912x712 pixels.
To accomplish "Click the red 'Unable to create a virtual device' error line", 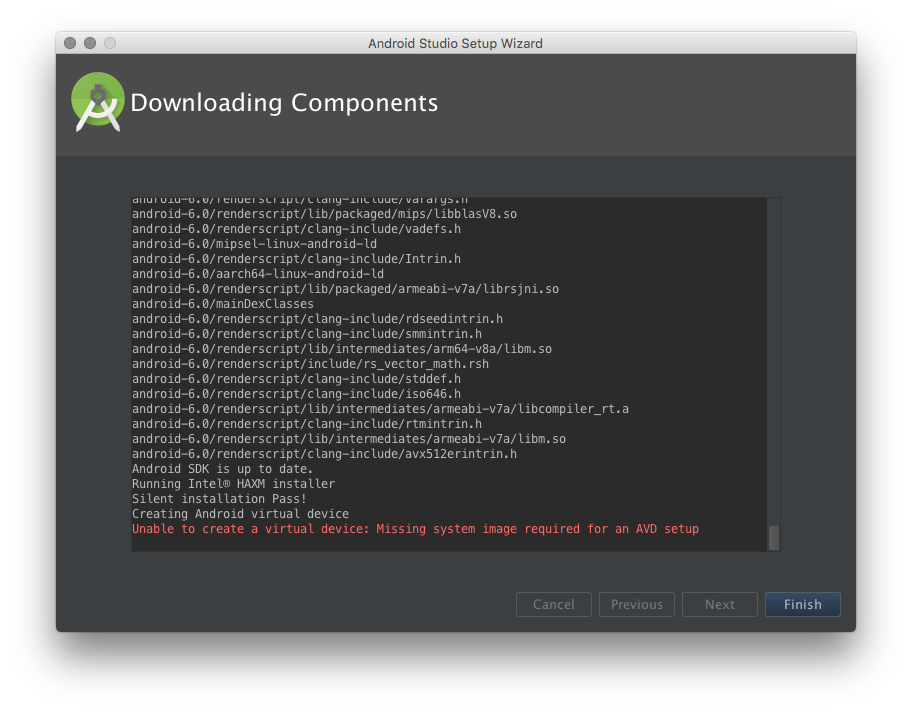I will (415, 529).
